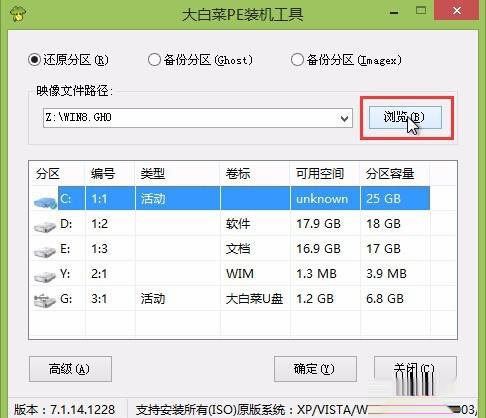Image resolution: width=486 pixels, height=418 pixels.
Task: Click the 3.9 MB capacity cell
Action: (x=395, y=274)
